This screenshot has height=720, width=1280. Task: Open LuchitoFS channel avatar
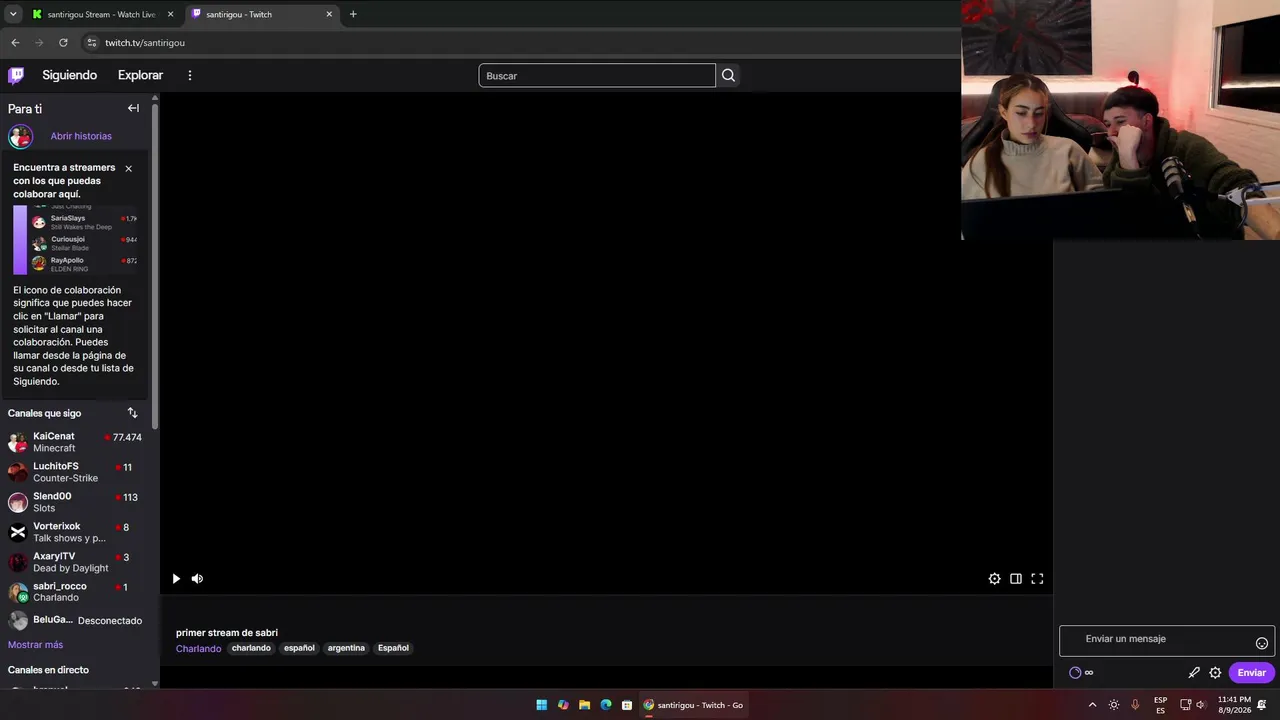pos(18,472)
